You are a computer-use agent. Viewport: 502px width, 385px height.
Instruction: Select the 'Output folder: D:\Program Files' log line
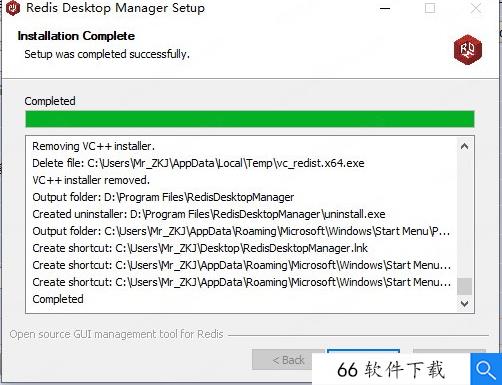tap(163, 197)
